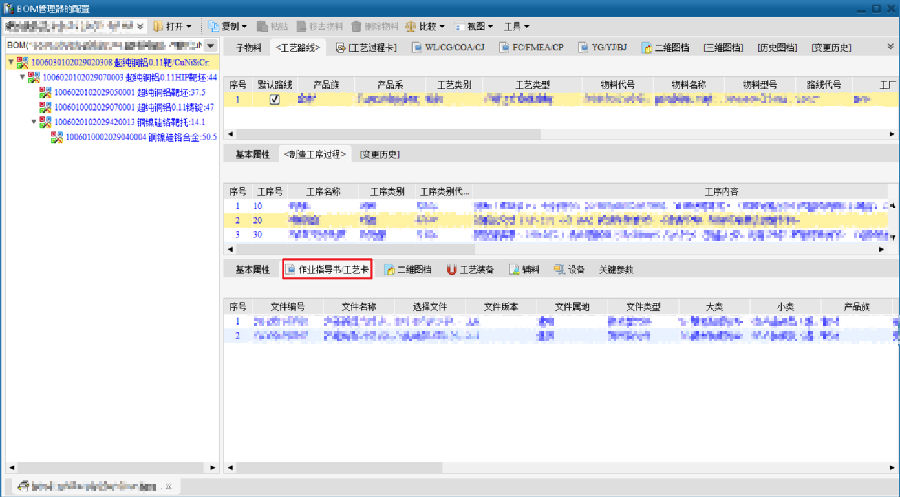Open 二维图档 icon in the lower tab row
900x497 pixels.
tap(390, 269)
